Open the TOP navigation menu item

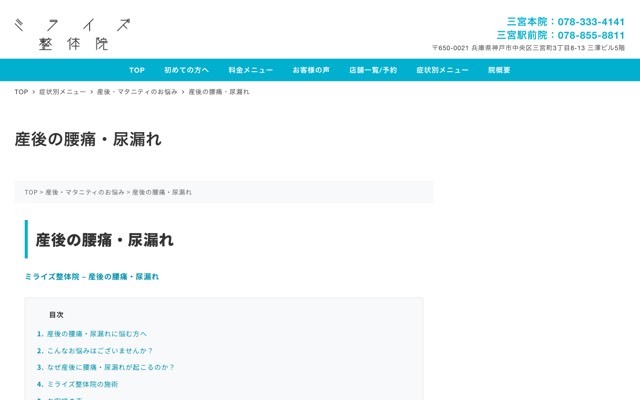(x=137, y=70)
